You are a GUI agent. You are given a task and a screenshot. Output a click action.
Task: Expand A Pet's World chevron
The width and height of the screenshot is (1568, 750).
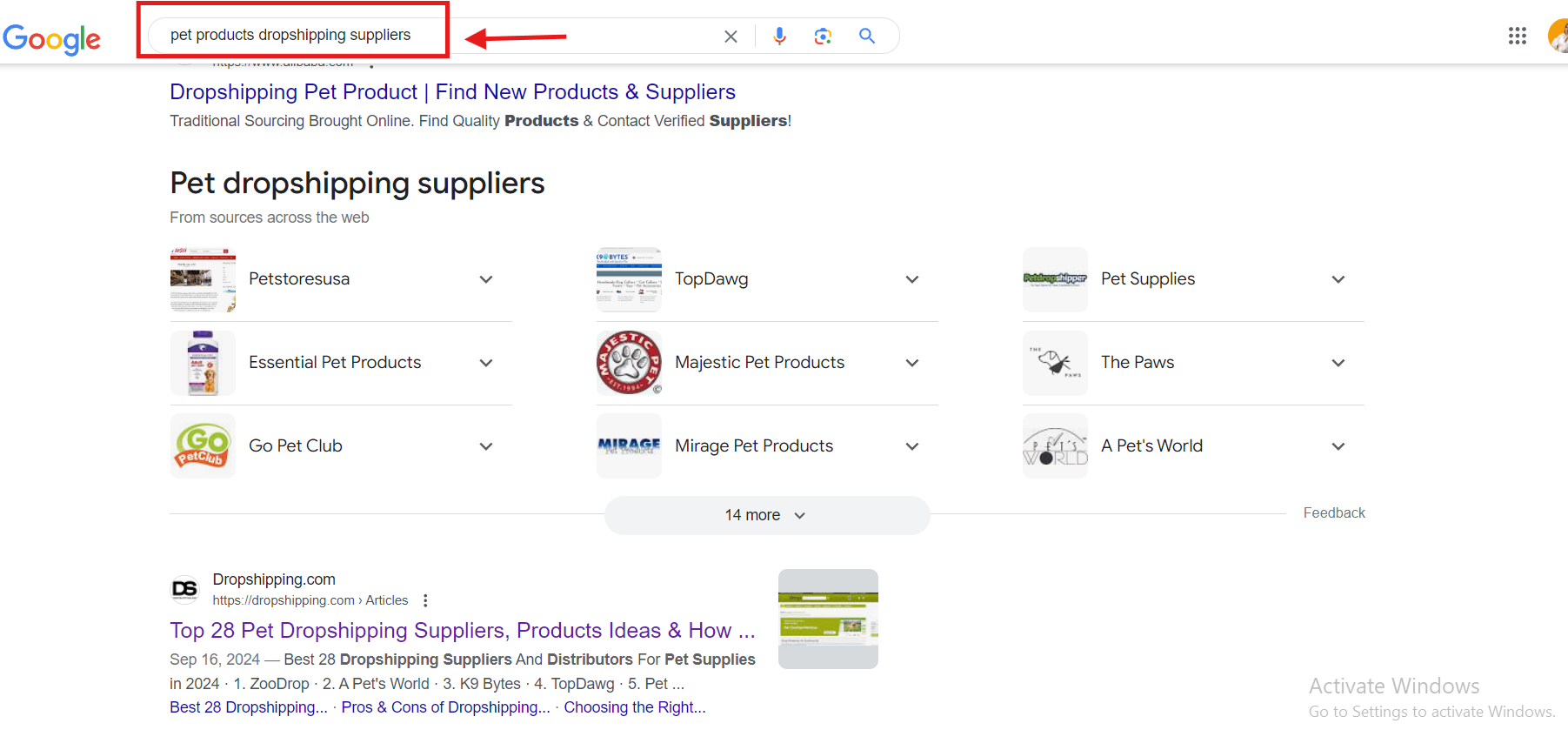point(1338,446)
